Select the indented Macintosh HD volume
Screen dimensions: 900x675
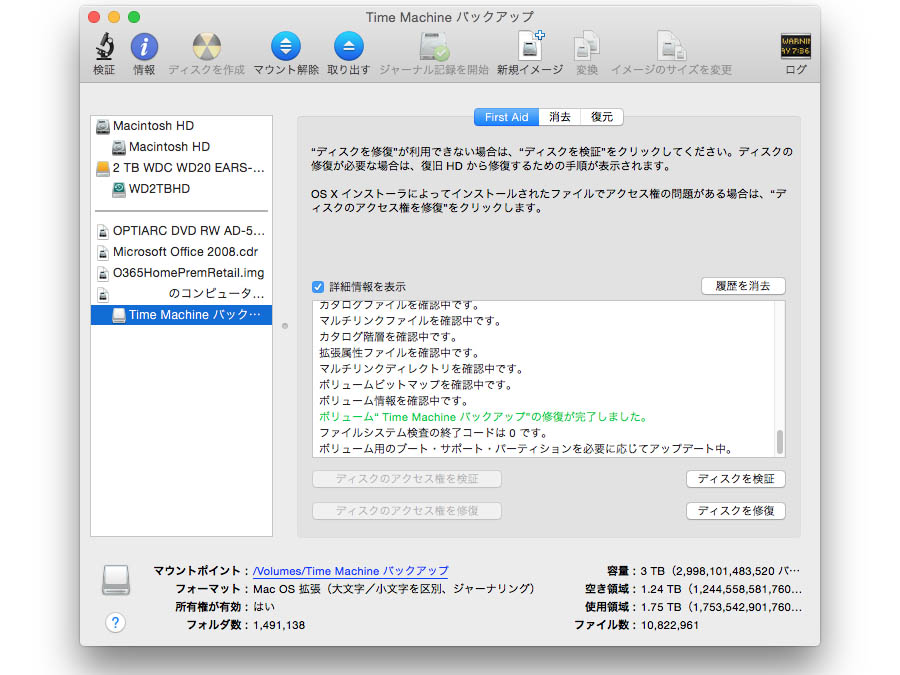[x=181, y=147]
